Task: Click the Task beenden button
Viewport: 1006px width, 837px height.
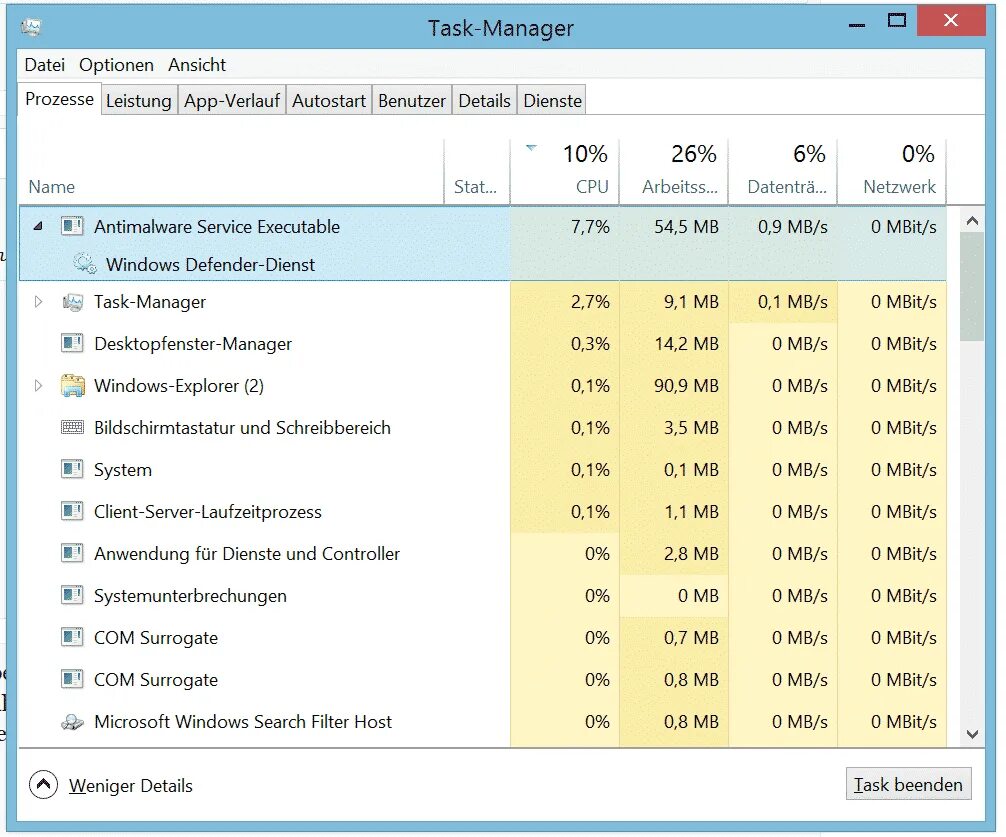Action: coord(908,784)
